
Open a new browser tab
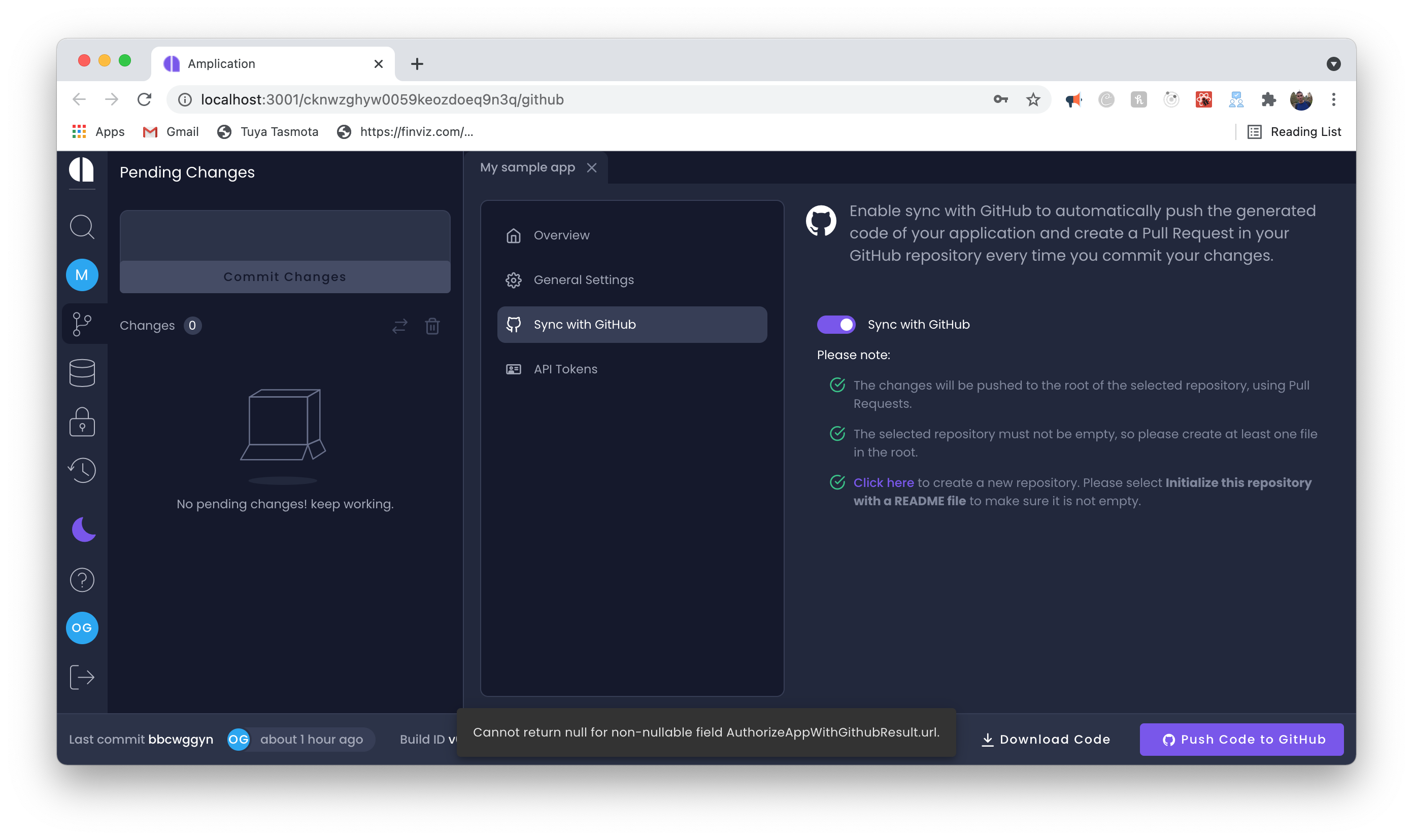point(417,64)
